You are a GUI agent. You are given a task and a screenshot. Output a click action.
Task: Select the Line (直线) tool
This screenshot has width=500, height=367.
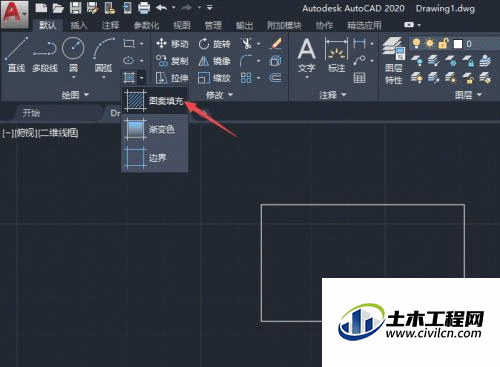(17, 55)
